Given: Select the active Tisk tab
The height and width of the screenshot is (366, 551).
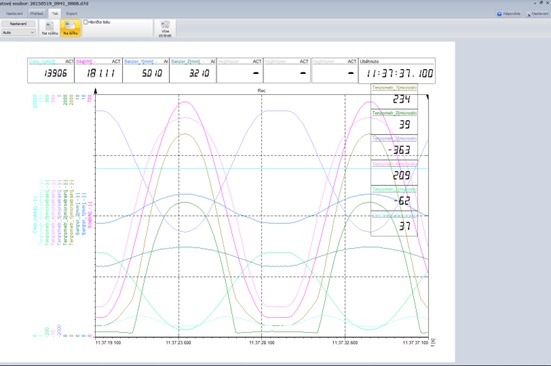Looking at the screenshot, I should pyautogui.click(x=55, y=14).
